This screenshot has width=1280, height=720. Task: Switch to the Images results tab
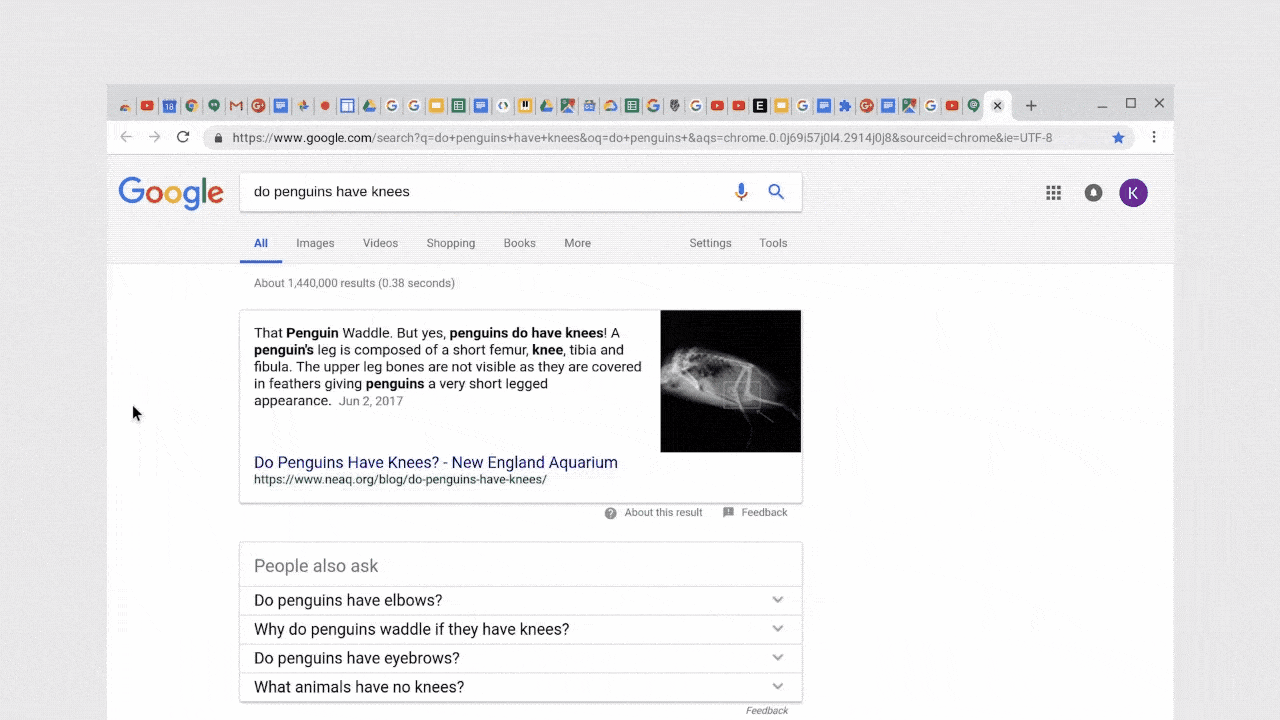(315, 243)
